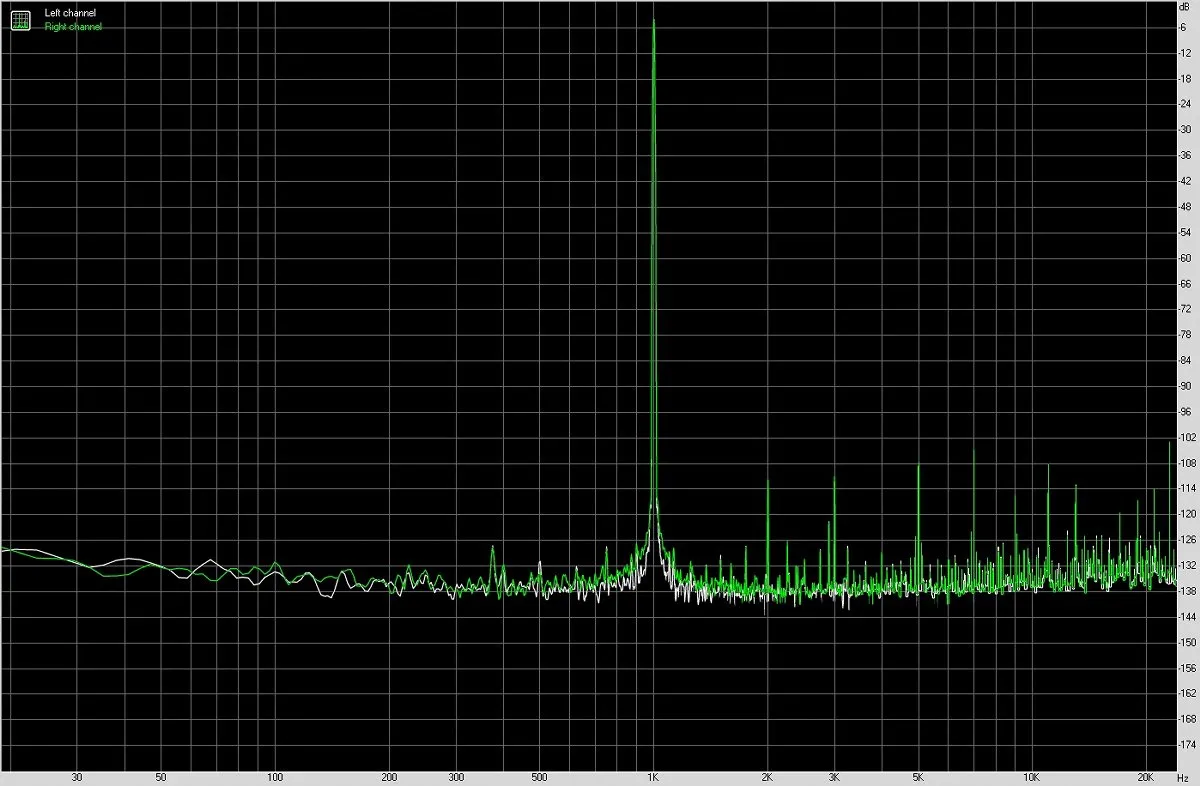Click the '50' frequency axis label
1200x786 pixels.
point(161,777)
